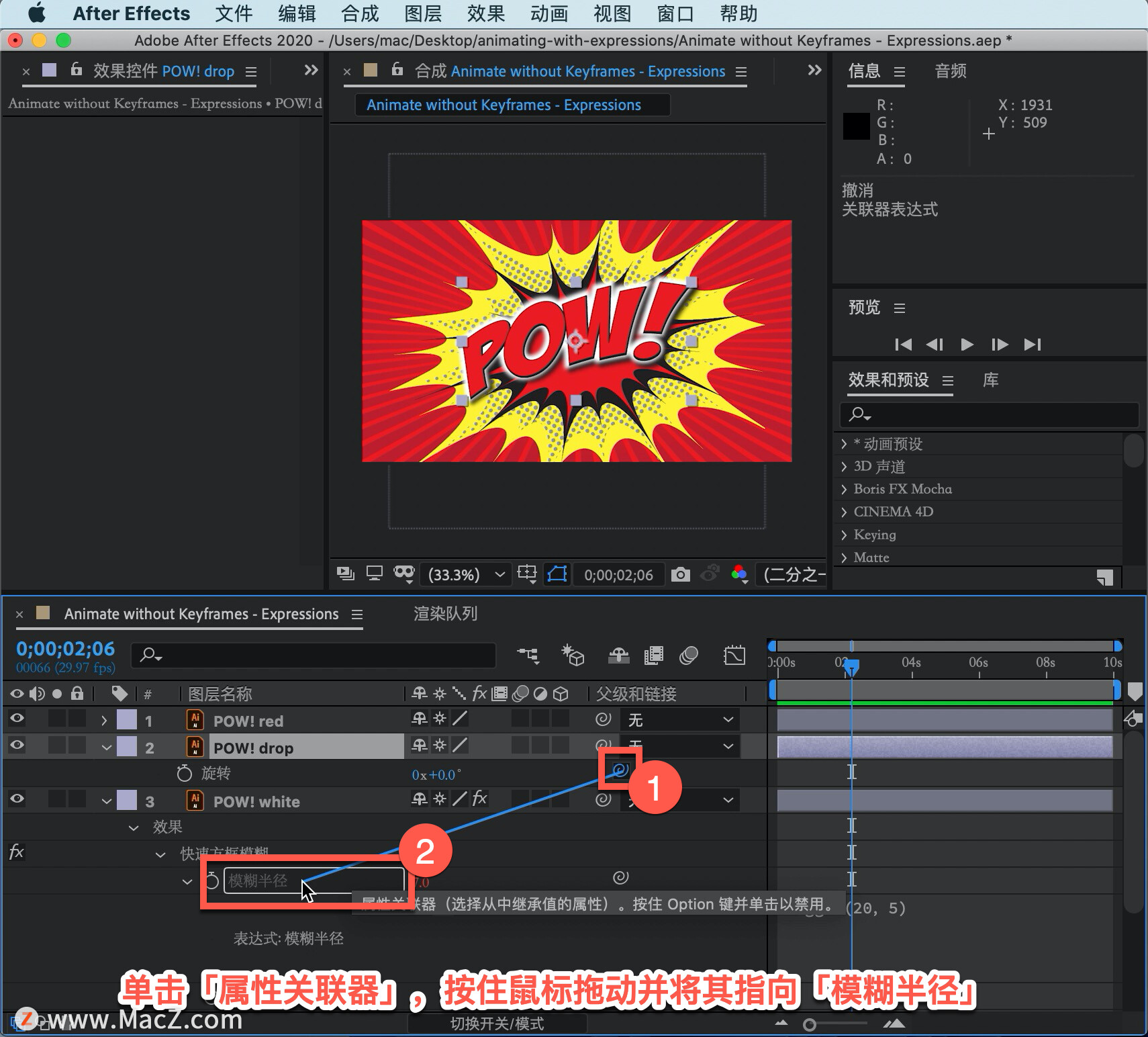Expand Boris FX Mocha effects category
The image size is (1148, 1037).
pyautogui.click(x=845, y=489)
